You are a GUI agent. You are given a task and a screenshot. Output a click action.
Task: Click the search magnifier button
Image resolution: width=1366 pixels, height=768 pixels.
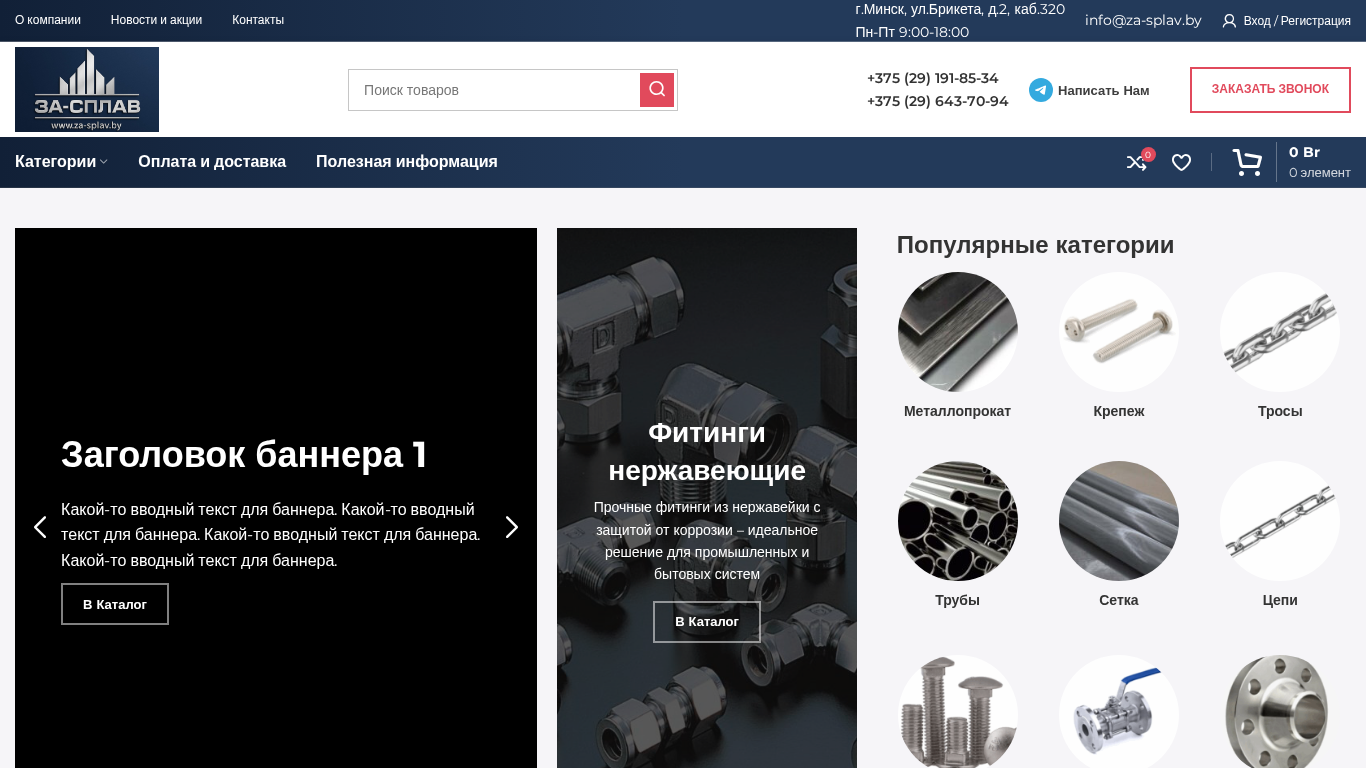pyautogui.click(x=657, y=90)
